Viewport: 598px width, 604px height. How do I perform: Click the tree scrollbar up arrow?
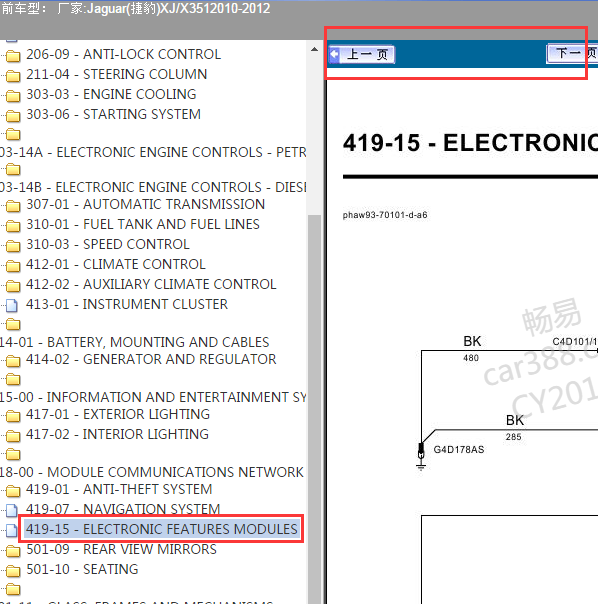pyautogui.click(x=314, y=50)
